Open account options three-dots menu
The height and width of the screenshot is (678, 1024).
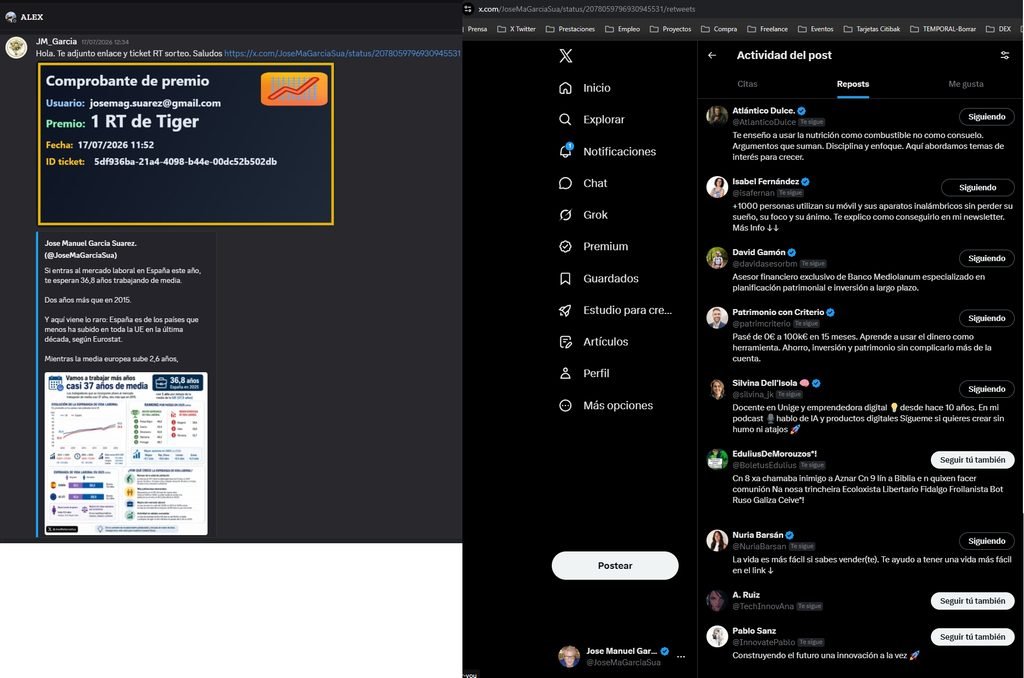(681, 656)
